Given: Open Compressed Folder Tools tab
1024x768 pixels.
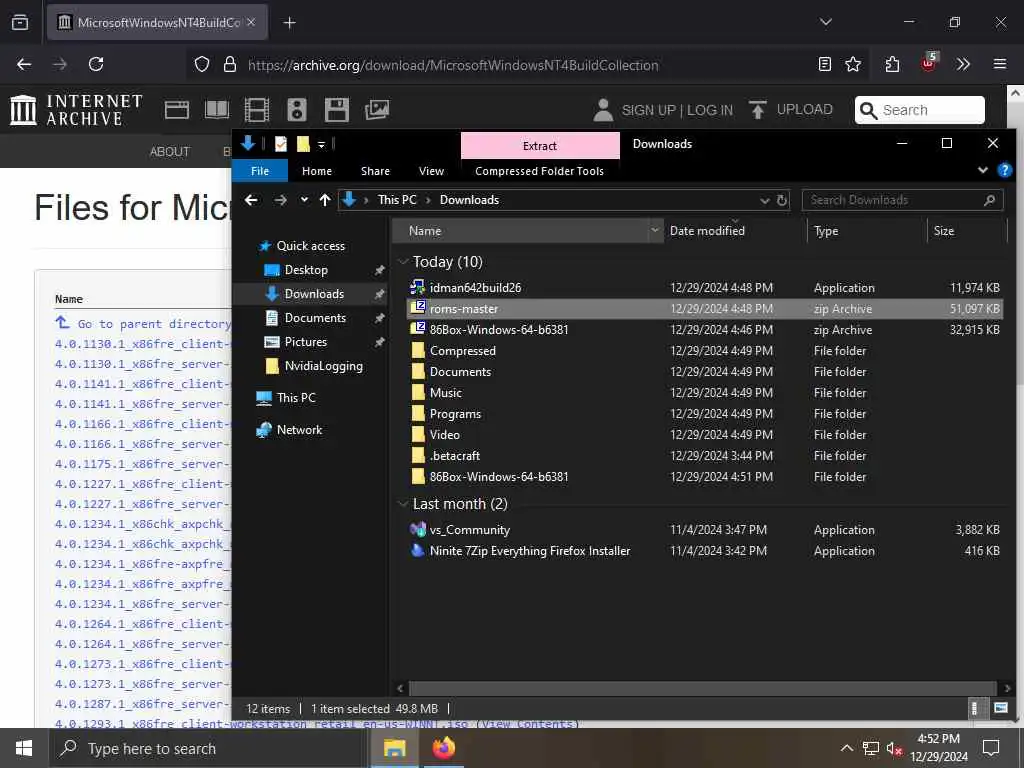Looking at the screenshot, I should point(539,170).
